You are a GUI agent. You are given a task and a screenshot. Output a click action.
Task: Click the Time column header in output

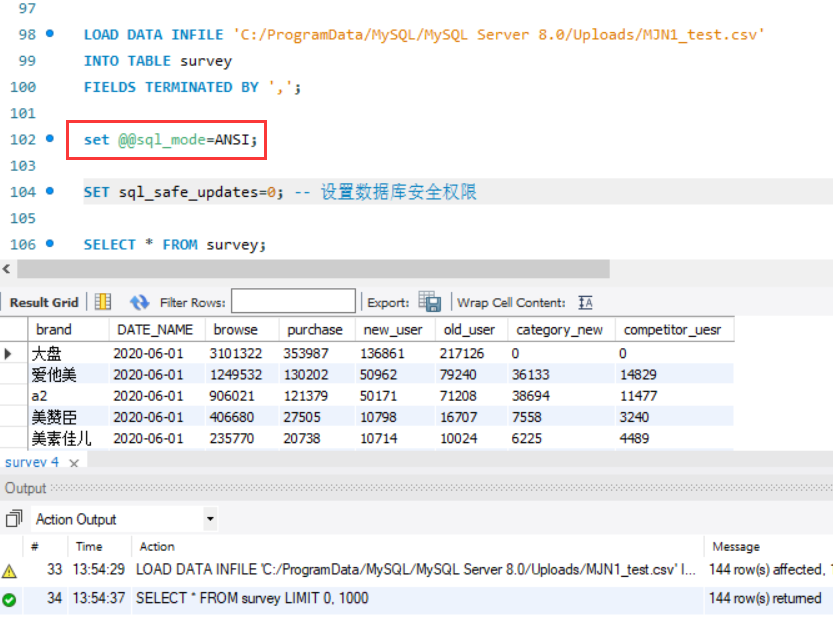pyautogui.click(x=89, y=547)
